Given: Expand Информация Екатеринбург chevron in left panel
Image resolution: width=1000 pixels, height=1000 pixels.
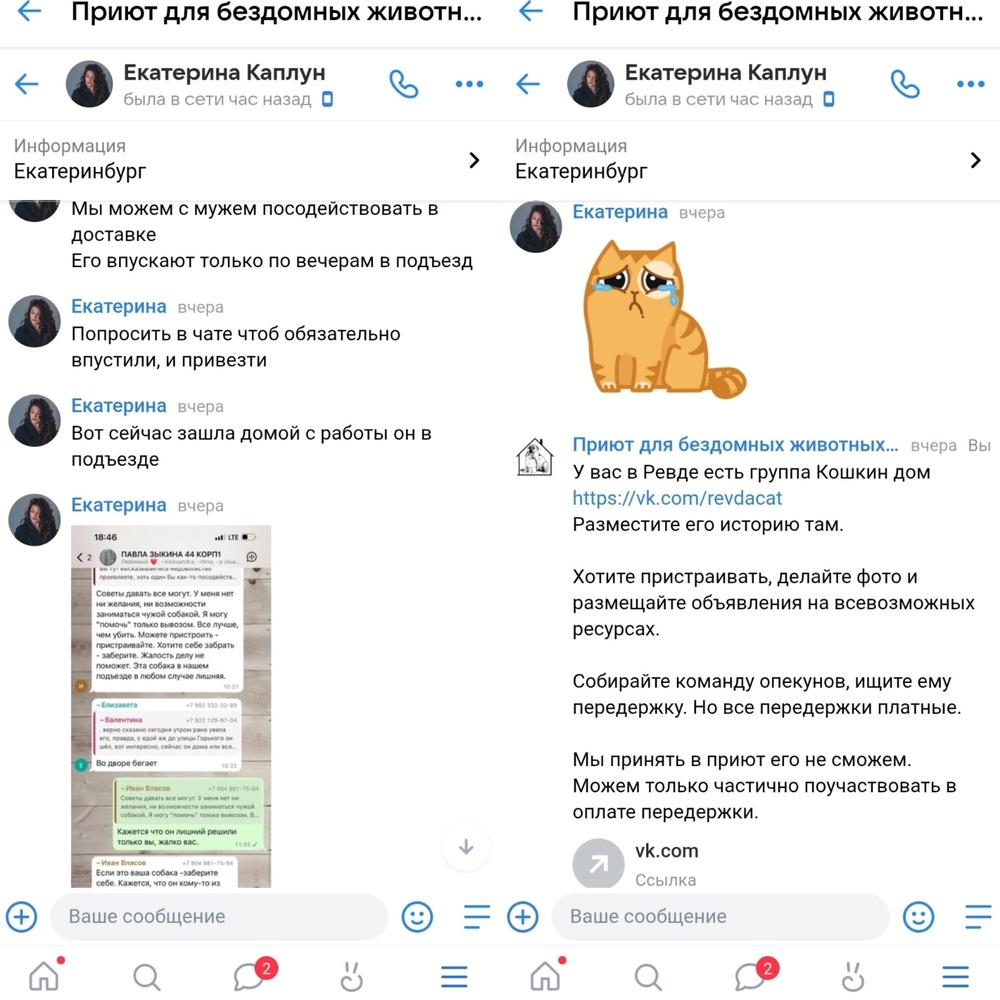Looking at the screenshot, I should tap(474, 160).
